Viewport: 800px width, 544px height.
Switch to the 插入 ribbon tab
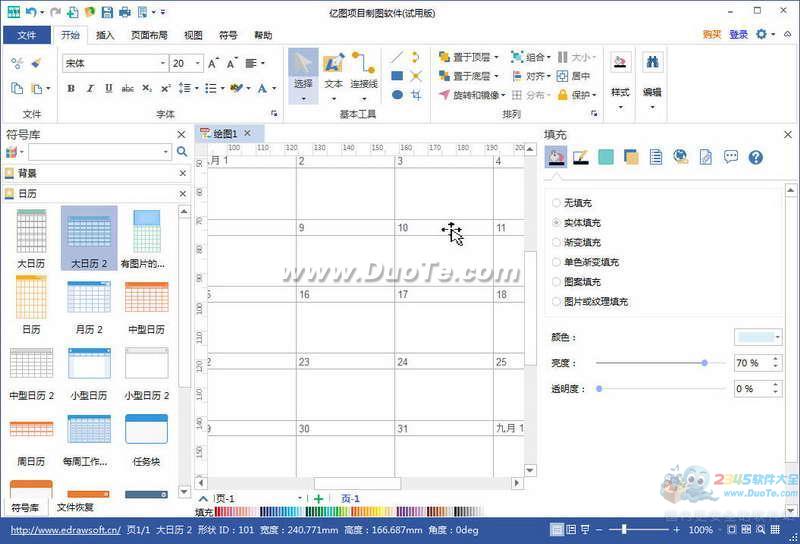tap(105, 35)
